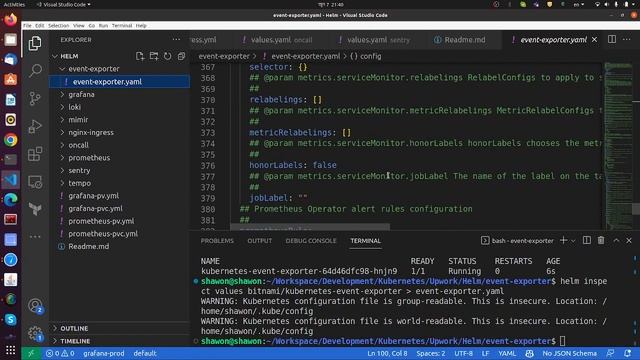Open Microsoft Edge from the dock

(11, 200)
